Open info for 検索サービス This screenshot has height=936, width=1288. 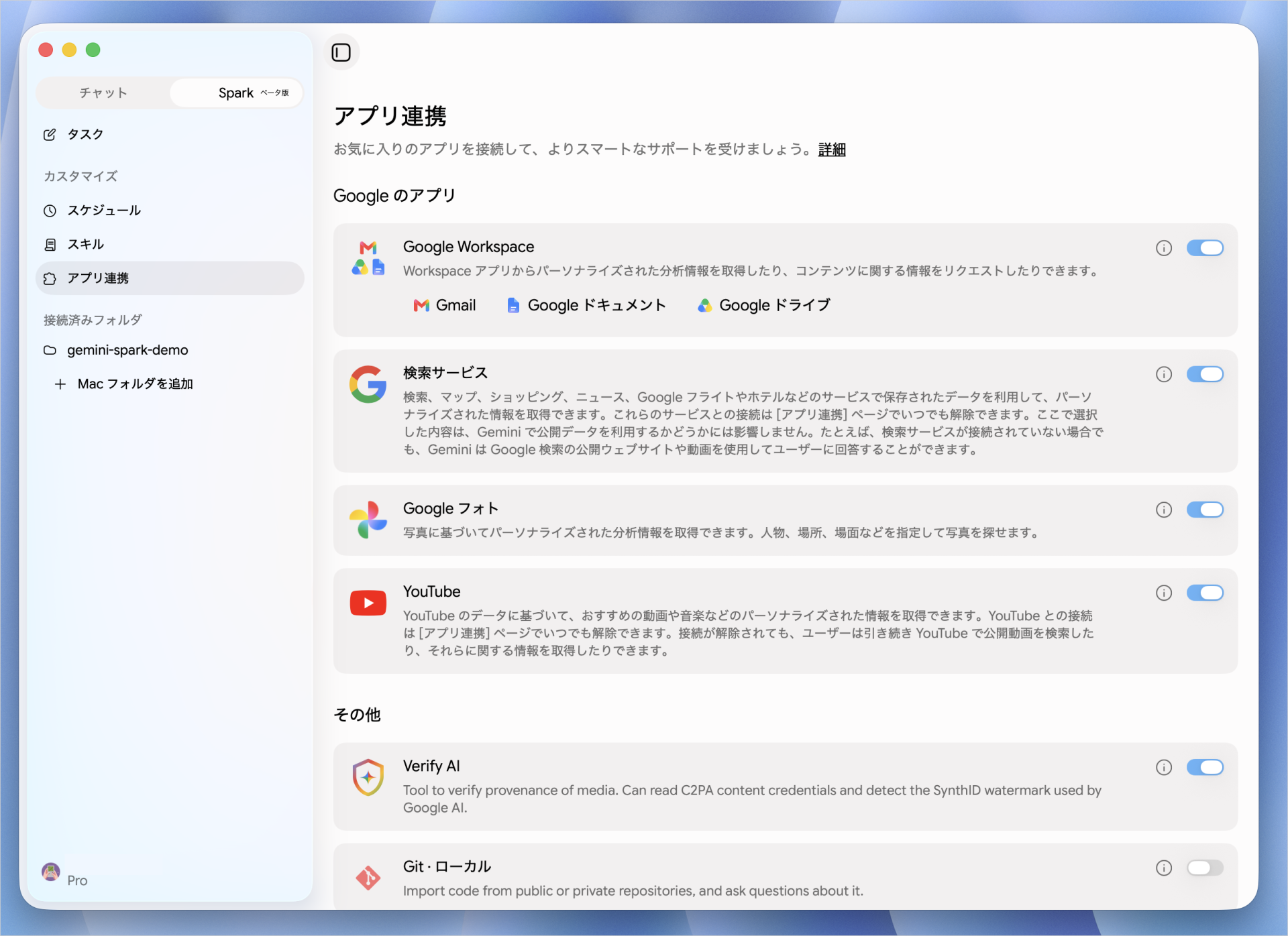(1164, 374)
